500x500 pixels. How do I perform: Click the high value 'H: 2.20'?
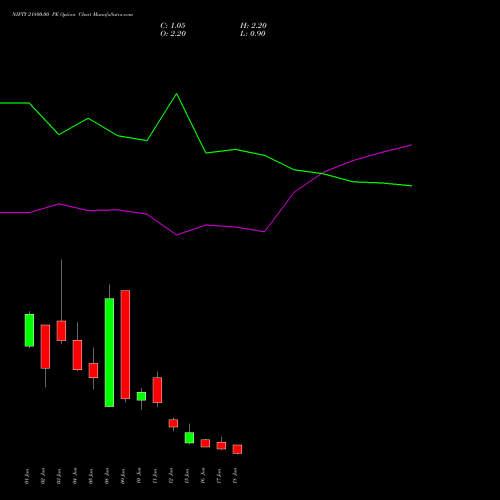(253, 26)
